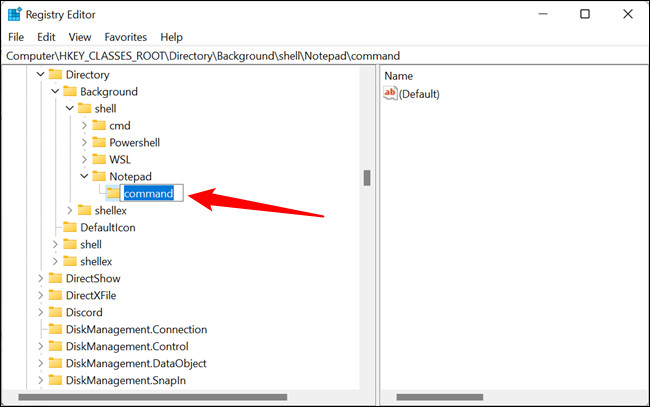This screenshot has height=407, width=650.
Task: Click the command folder icon
Action: point(113,193)
